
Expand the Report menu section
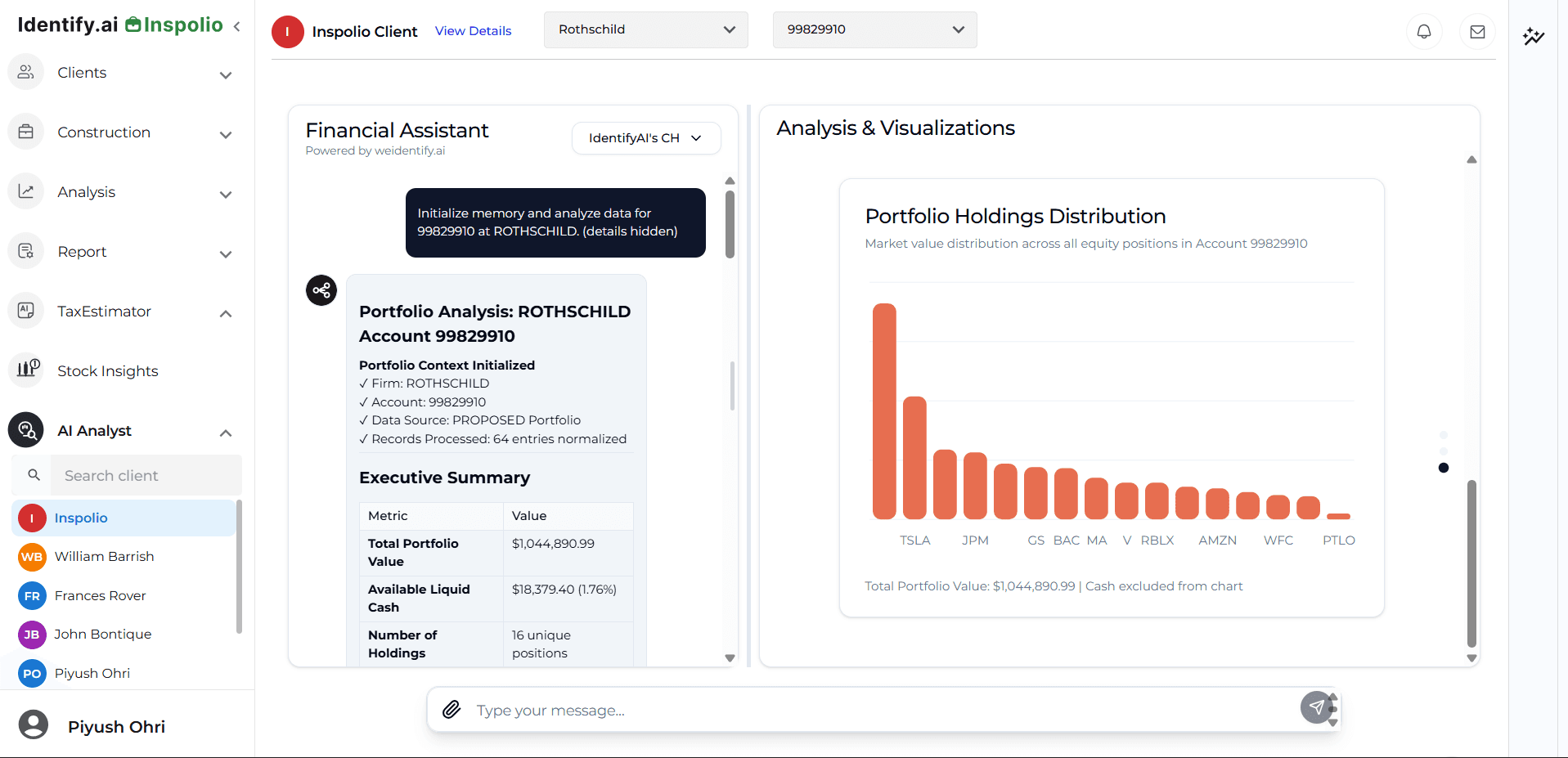tap(82, 251)
